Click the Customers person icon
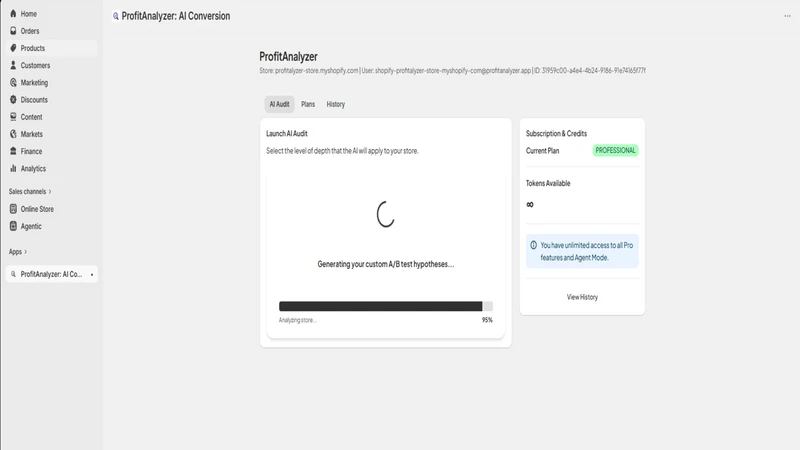This screenshot has width=800, height=450. click(x=13, y=65)
